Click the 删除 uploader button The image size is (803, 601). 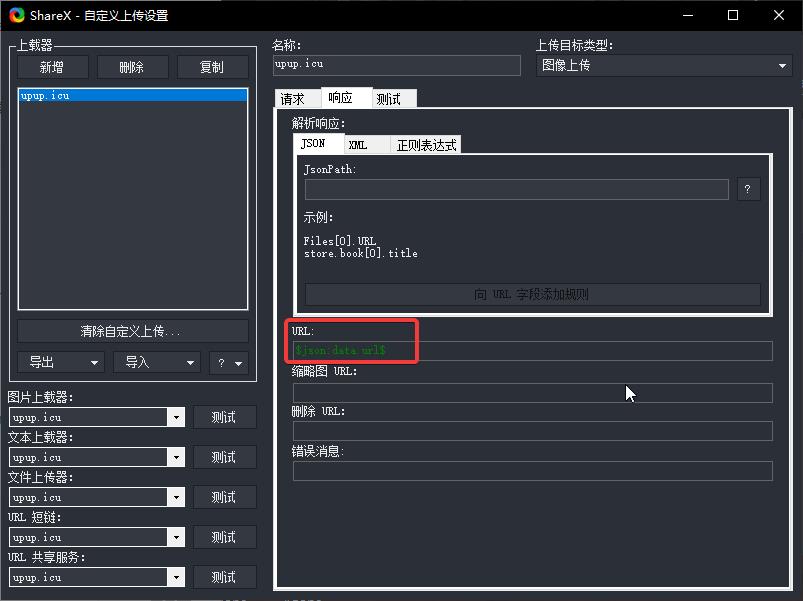point(132,67)
